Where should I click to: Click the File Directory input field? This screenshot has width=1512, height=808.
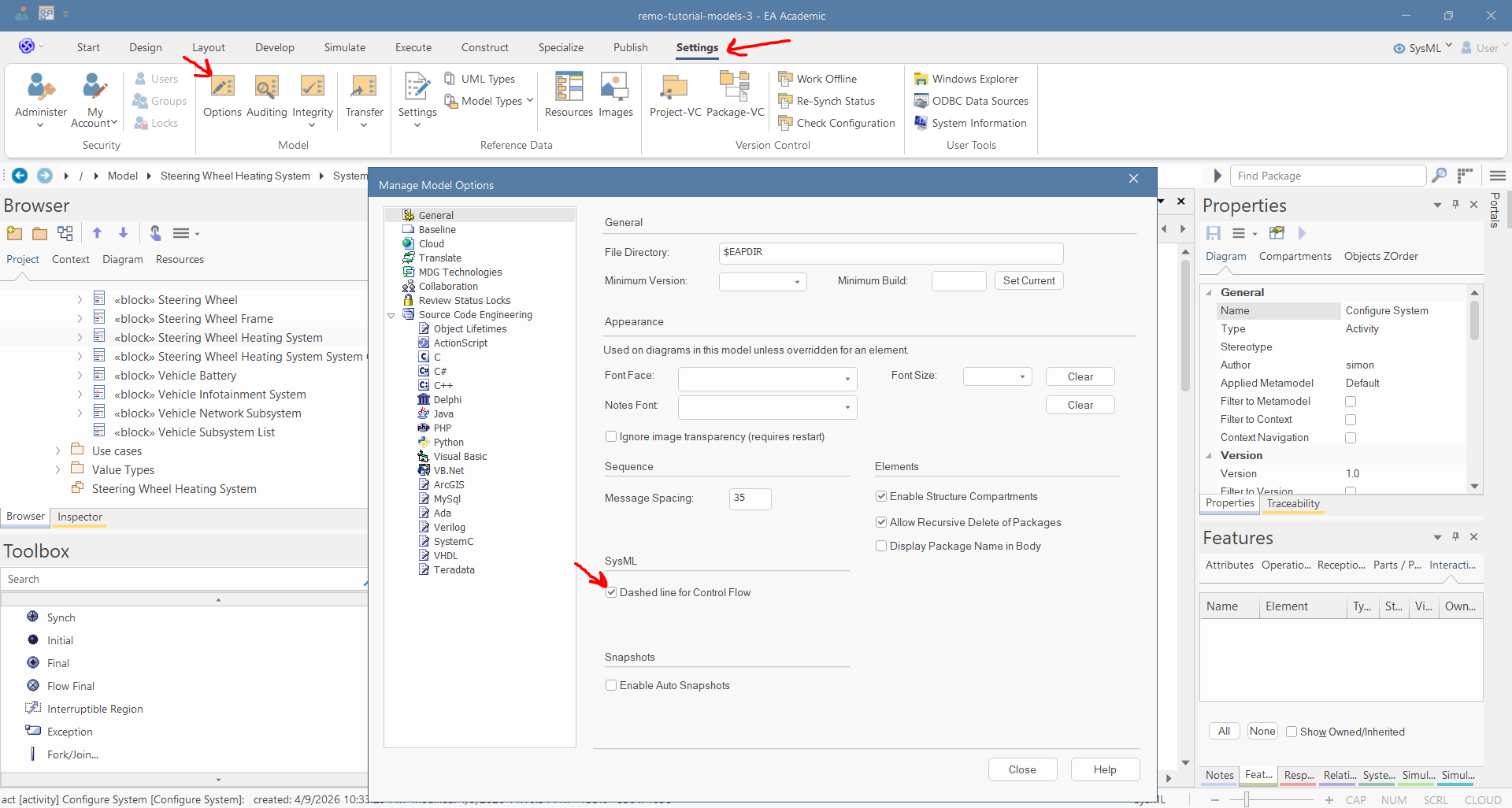click(x=890, y=253)
